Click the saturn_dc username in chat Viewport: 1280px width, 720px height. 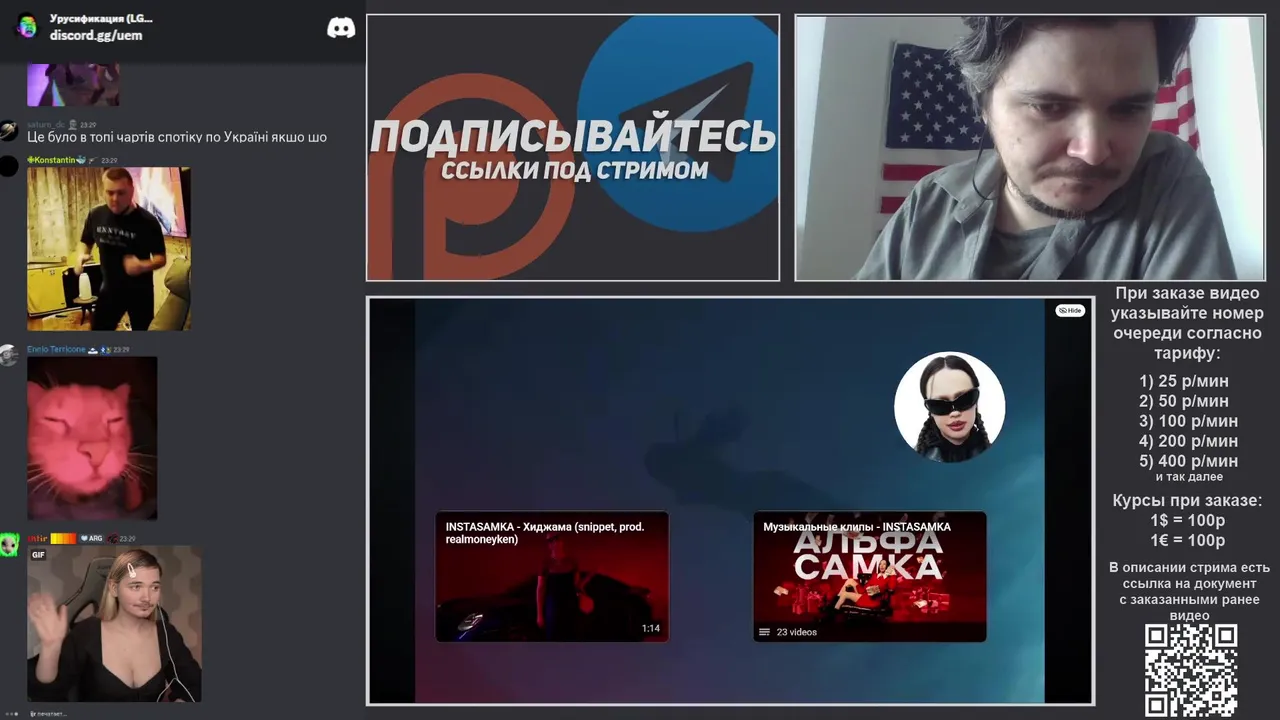click(46, 125)
